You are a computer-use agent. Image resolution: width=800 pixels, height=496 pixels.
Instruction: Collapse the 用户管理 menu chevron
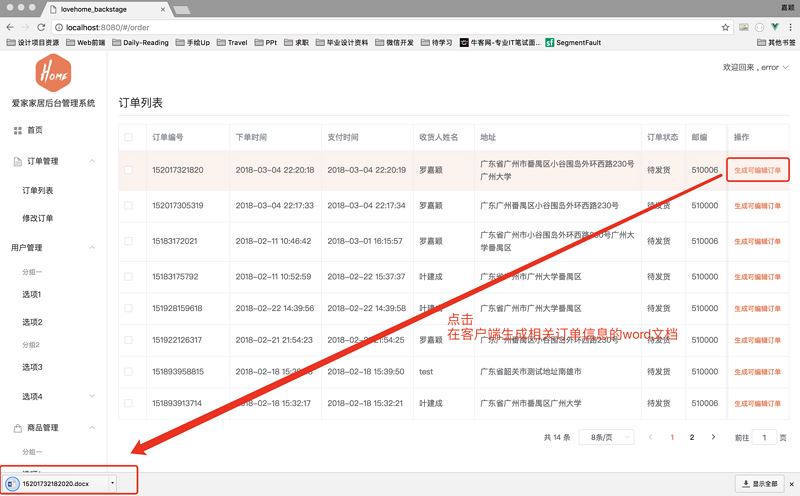coord(92,247)
